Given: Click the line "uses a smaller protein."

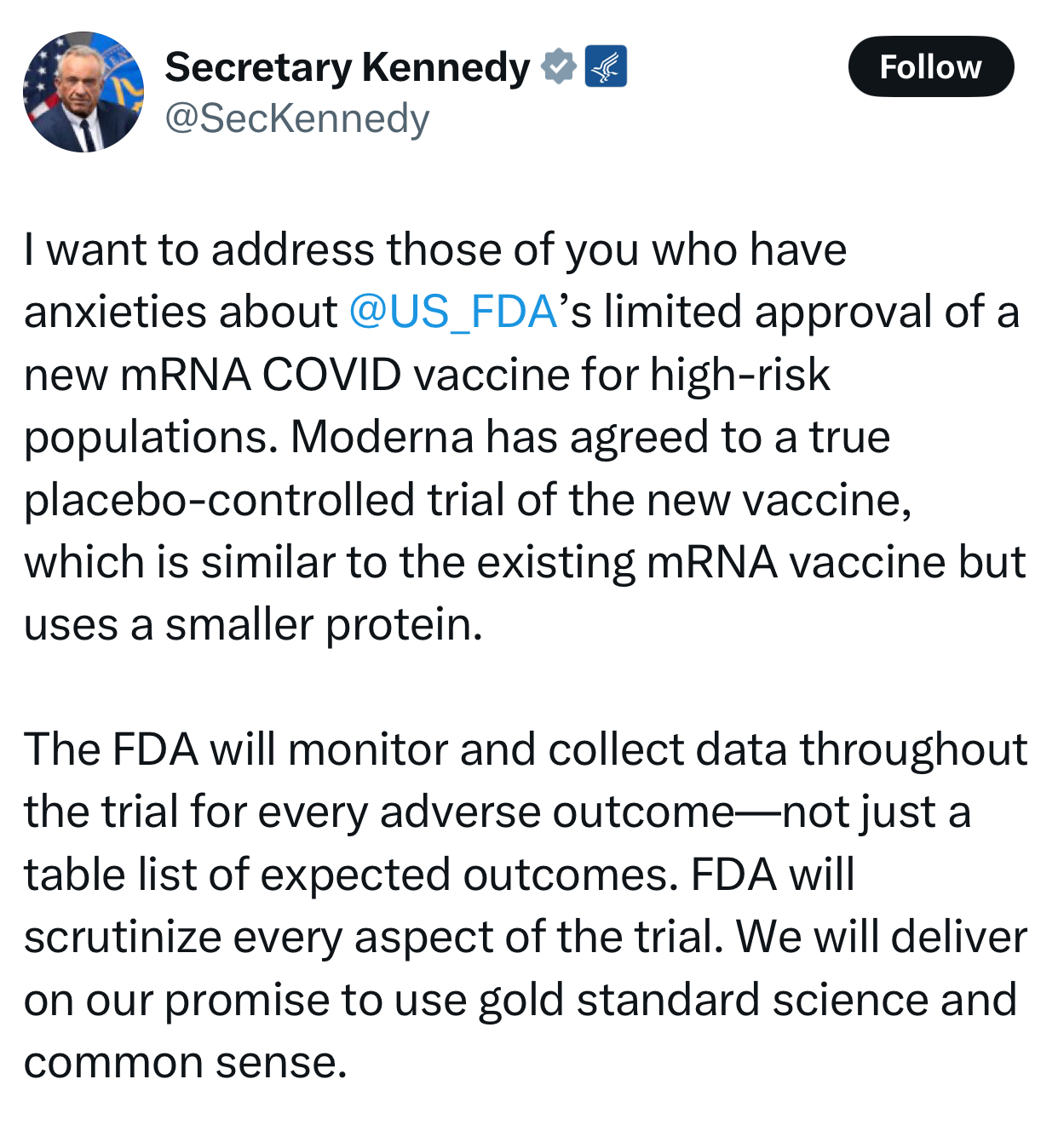Looking at the screenshot, I should click(x=254, y=625).
